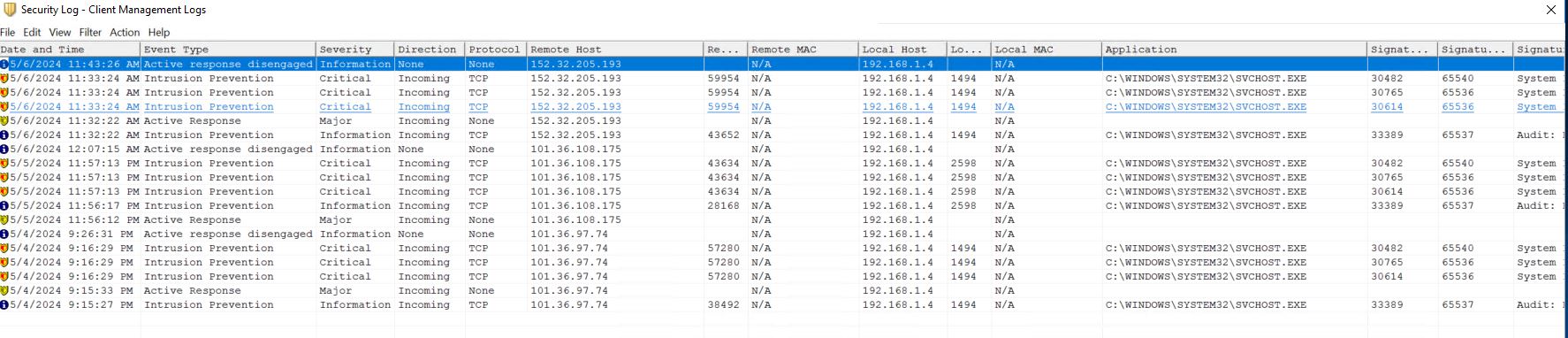
Task: Sort by Event Type column header
Action: [228, 50]
